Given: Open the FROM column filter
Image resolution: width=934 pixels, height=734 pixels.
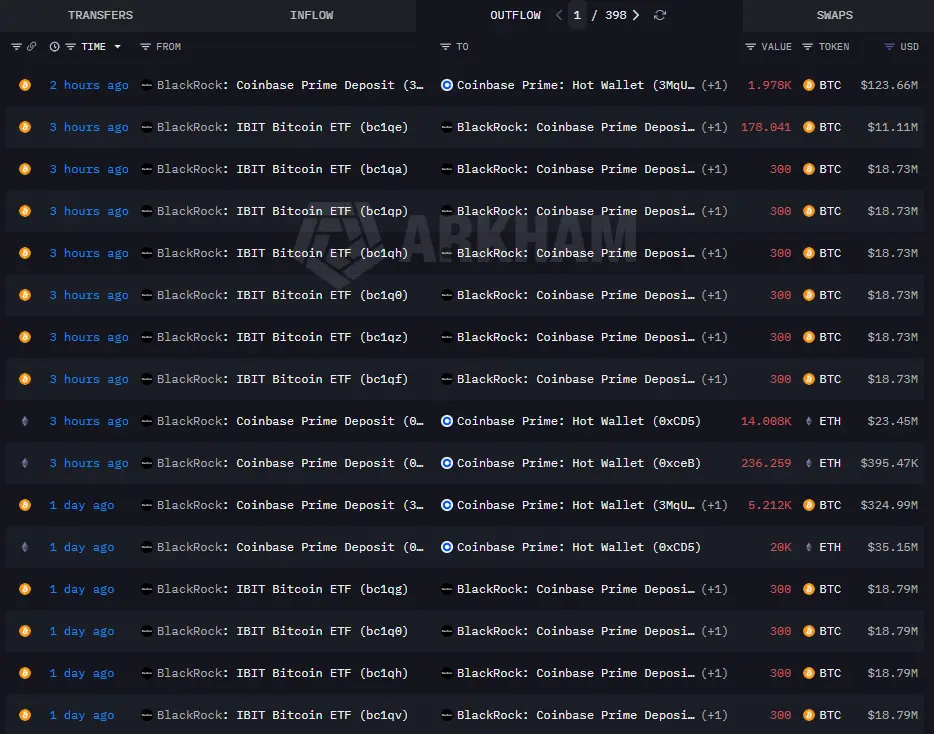Looking at the screenshot, I should coord(145,46).
